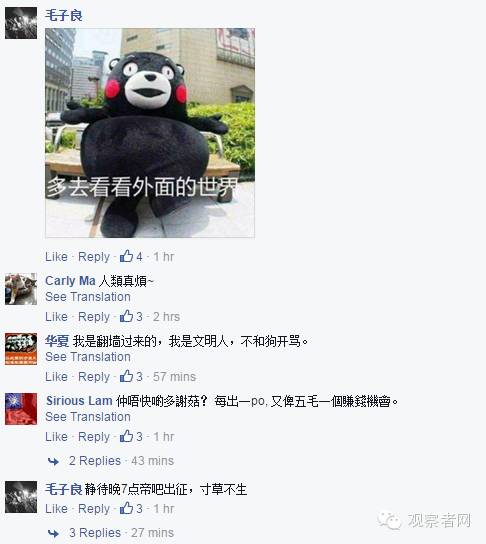Open Sirious Lam's flag profile picture

coord(21,409)
